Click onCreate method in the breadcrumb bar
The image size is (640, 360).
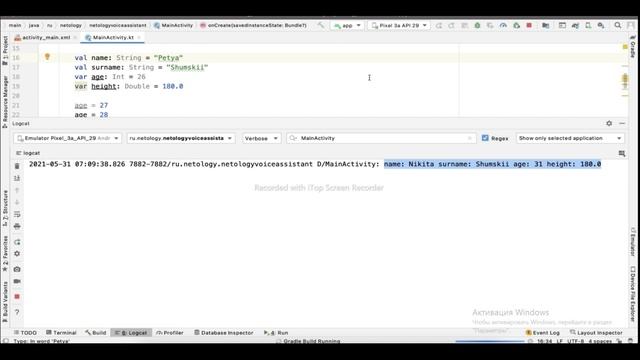pyautogui.click(x=253, y=25)
